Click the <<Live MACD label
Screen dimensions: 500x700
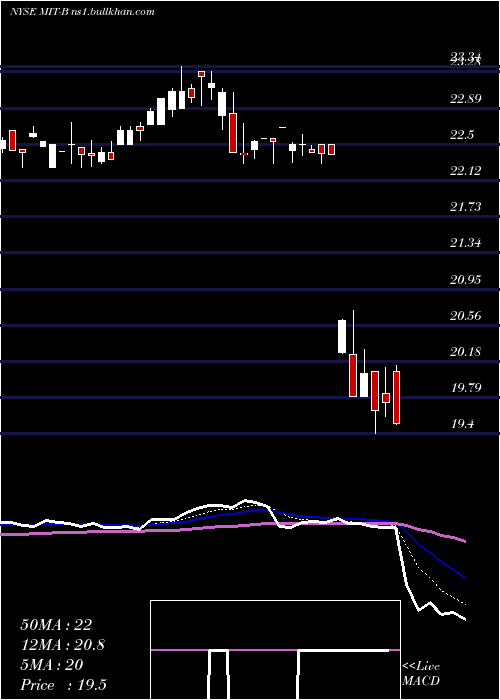pyautogui.click(x=421, y=674)
